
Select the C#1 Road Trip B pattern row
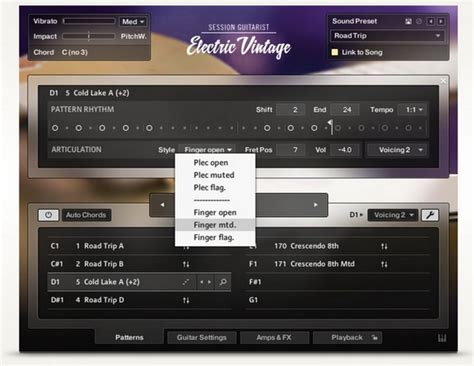pyautogui.click(x=139, y=264)
